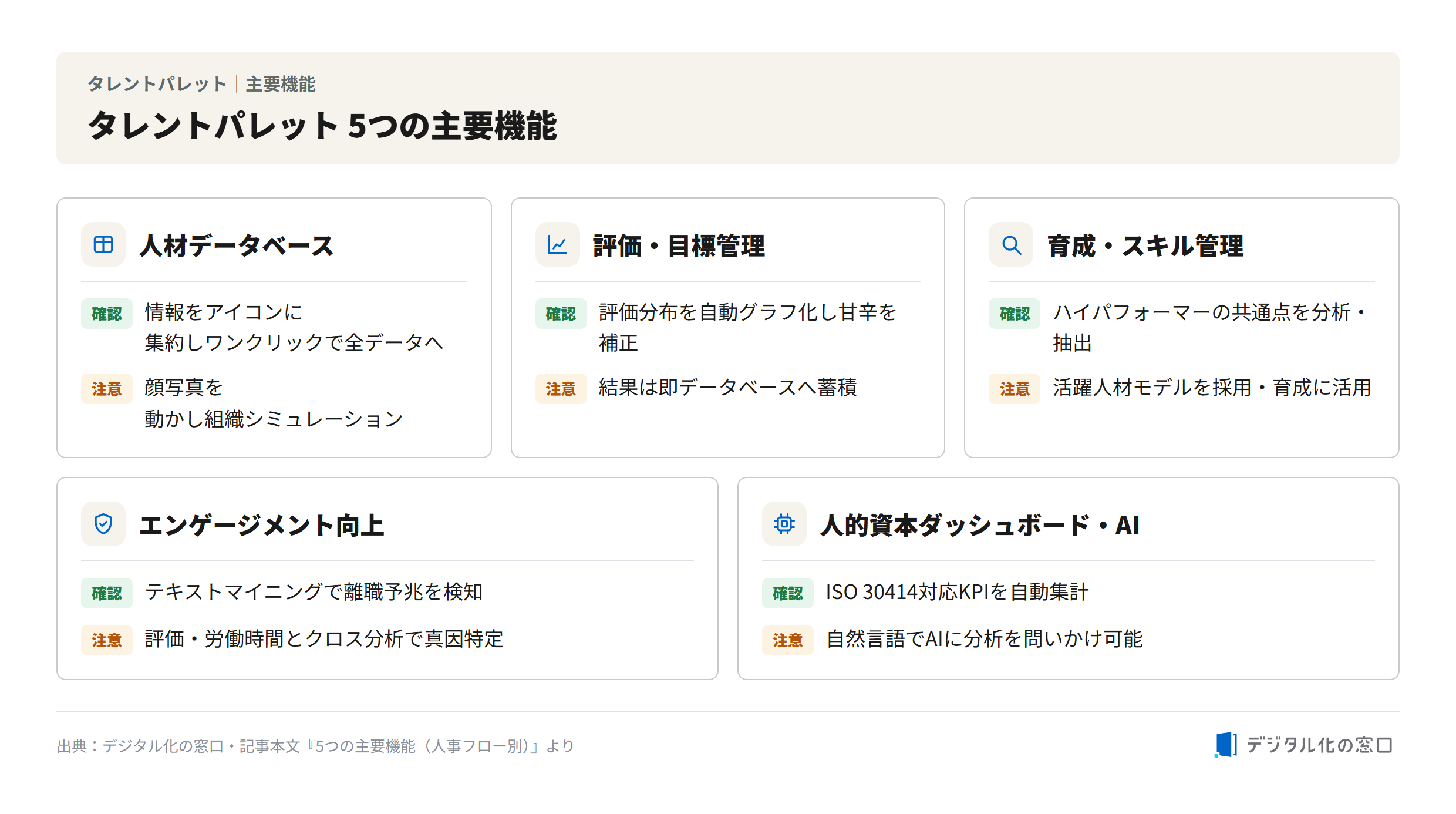
Task: Select the text 評価・労働時間とクロス分析で真因特定
Action: [324, 639]
